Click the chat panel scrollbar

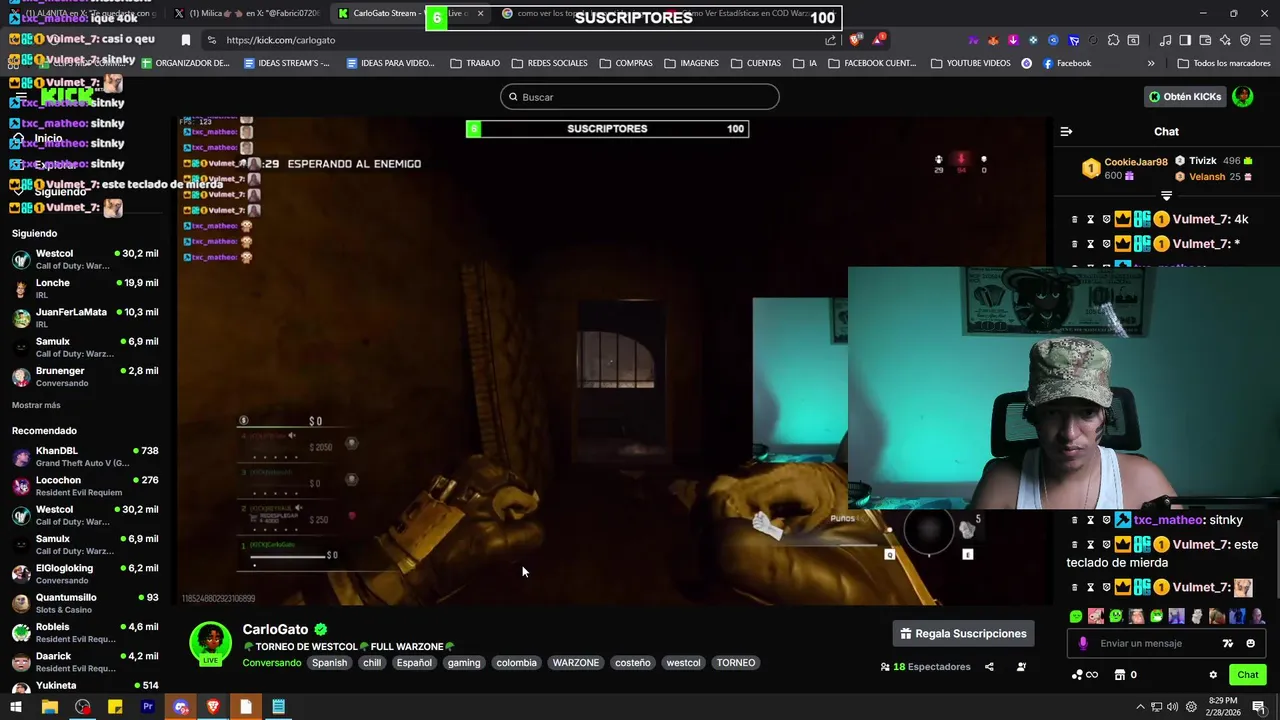pos(1276,560)
